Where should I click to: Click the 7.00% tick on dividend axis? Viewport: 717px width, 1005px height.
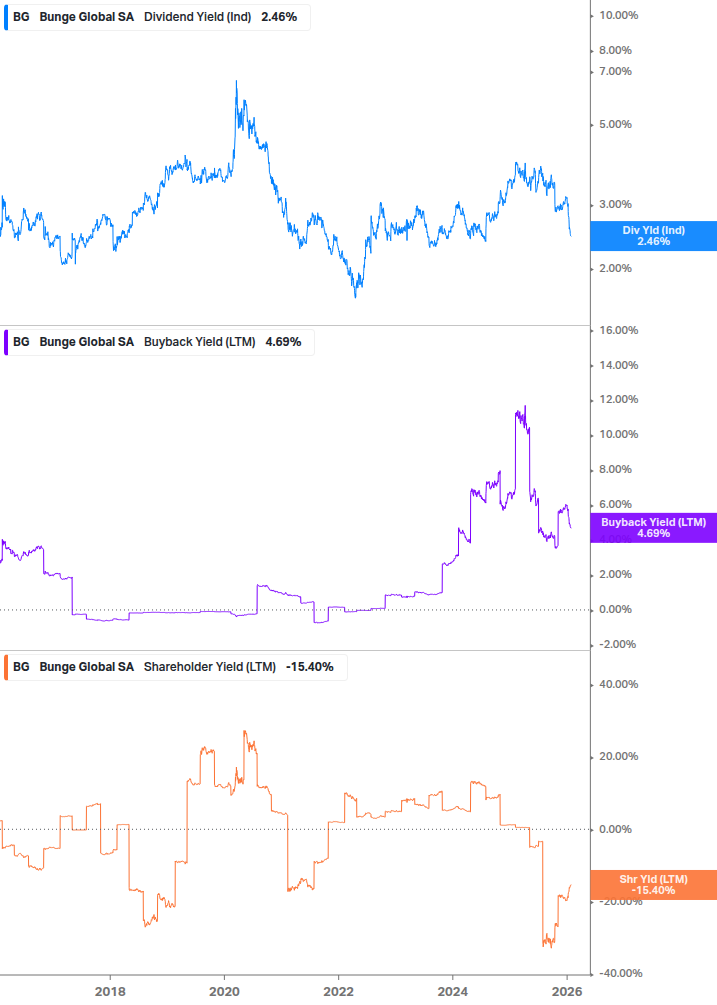point(615,71)
